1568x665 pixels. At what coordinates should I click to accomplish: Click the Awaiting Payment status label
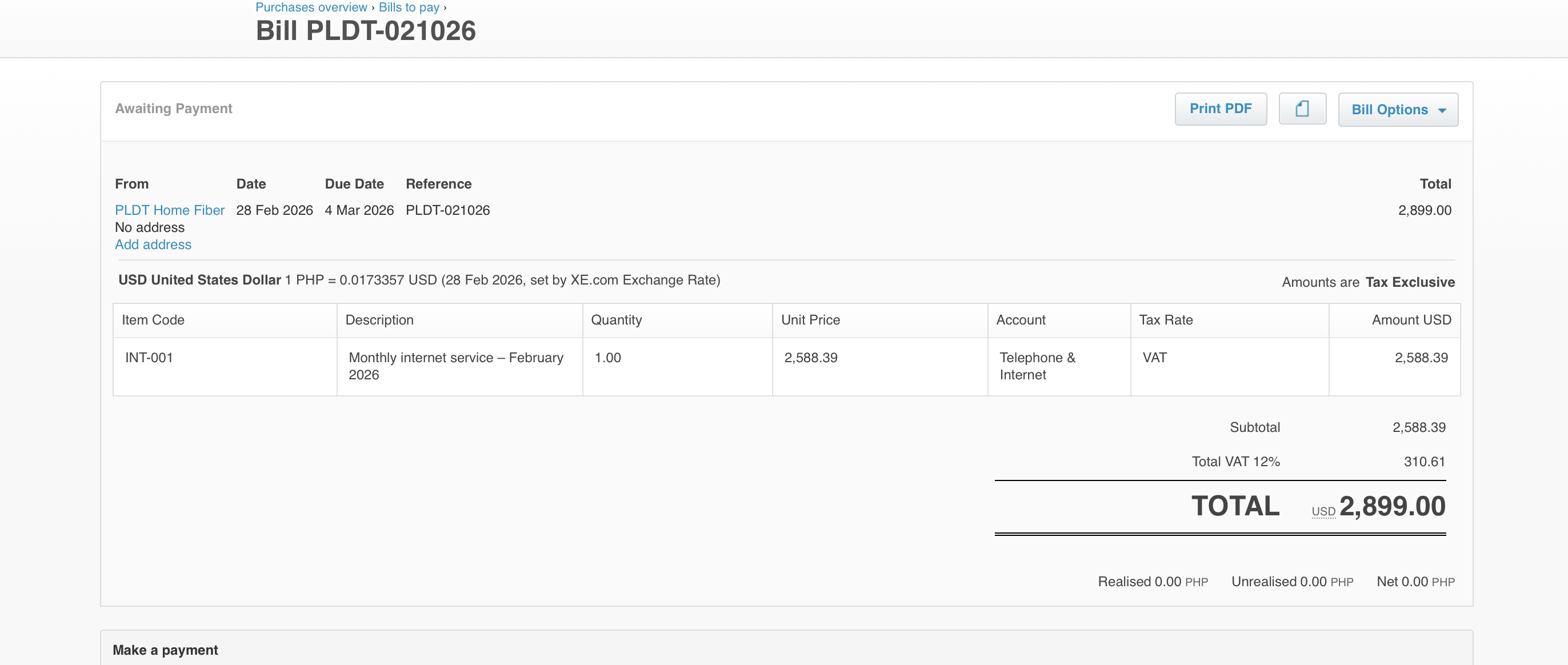coord(174,109)
